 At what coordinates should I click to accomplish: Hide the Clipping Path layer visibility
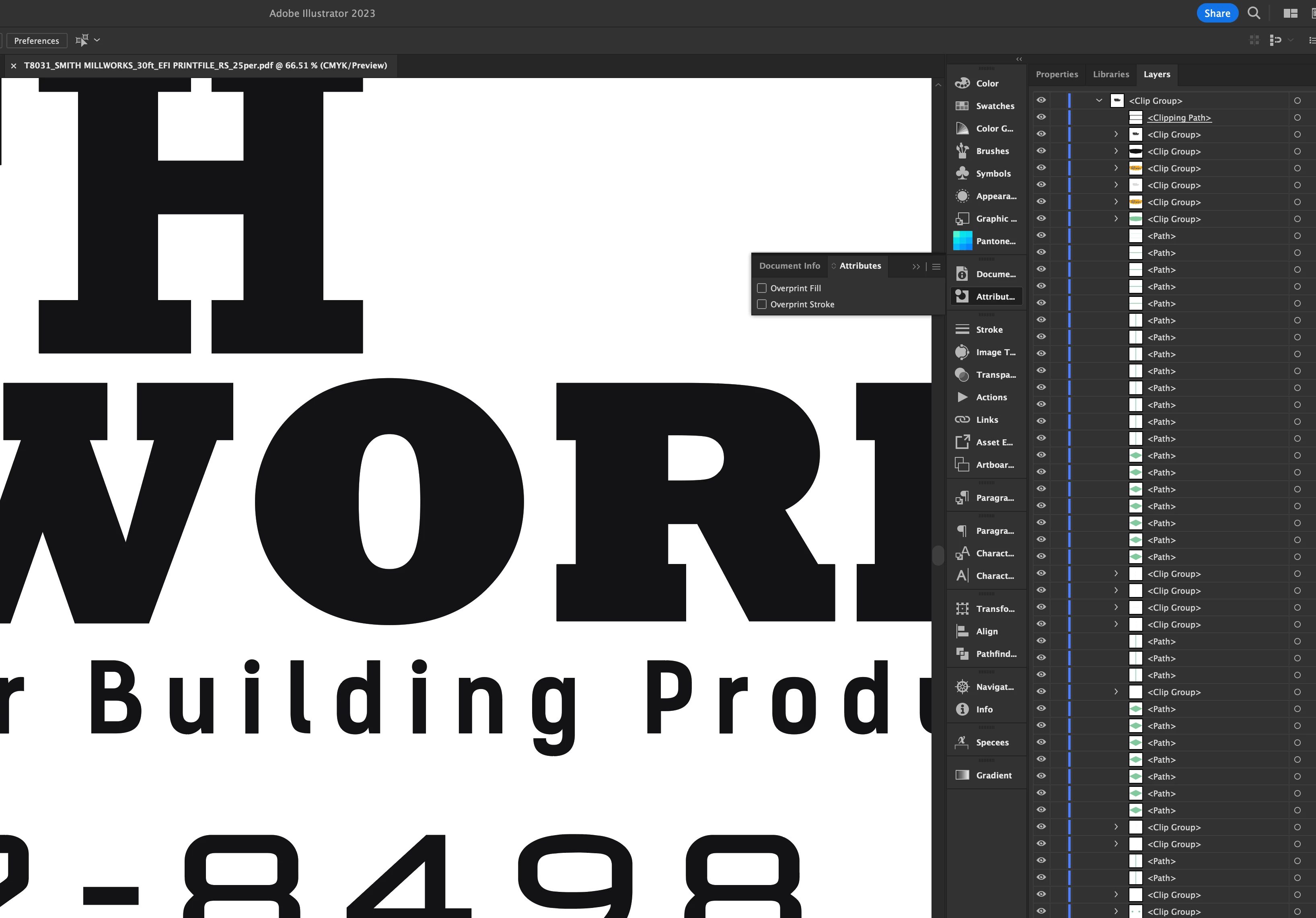(1041, 117)
